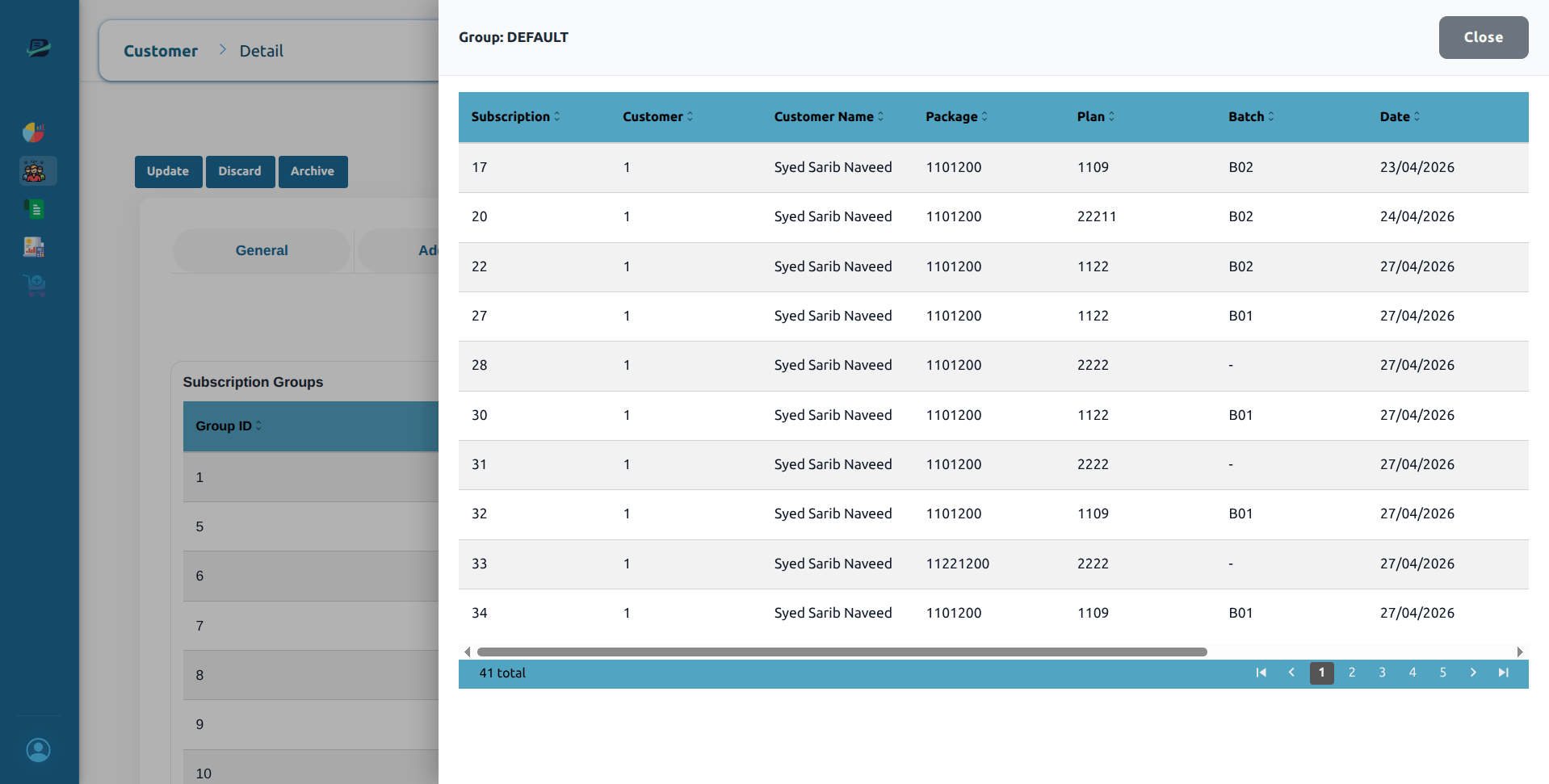
Task: Open the Customer breadcrumb link
Action: [x=161, y=51]
